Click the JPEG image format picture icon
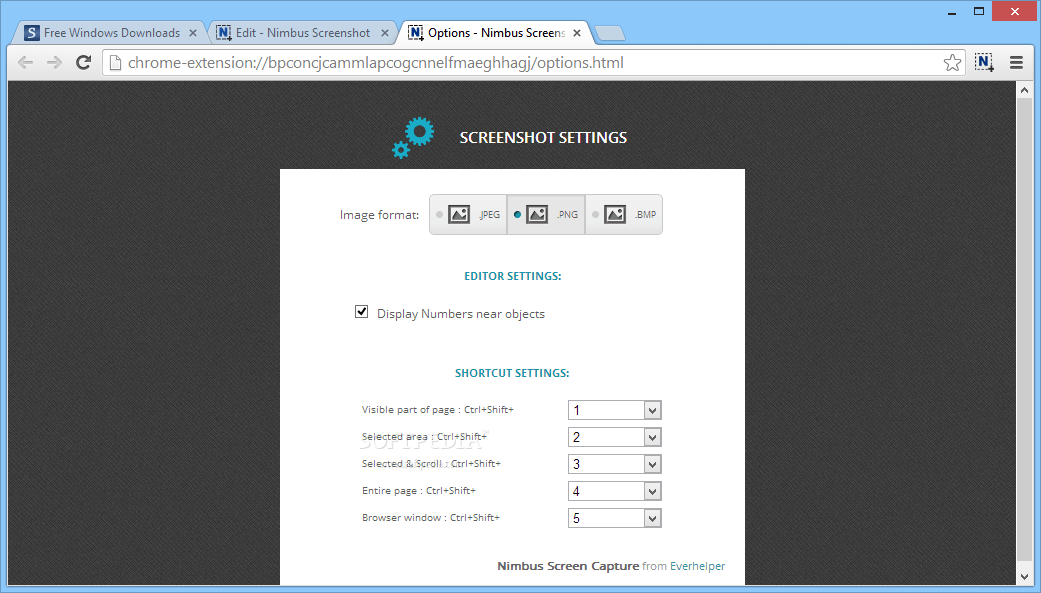This screenshot has height=593, width=1041. click(x=459, y=214)
